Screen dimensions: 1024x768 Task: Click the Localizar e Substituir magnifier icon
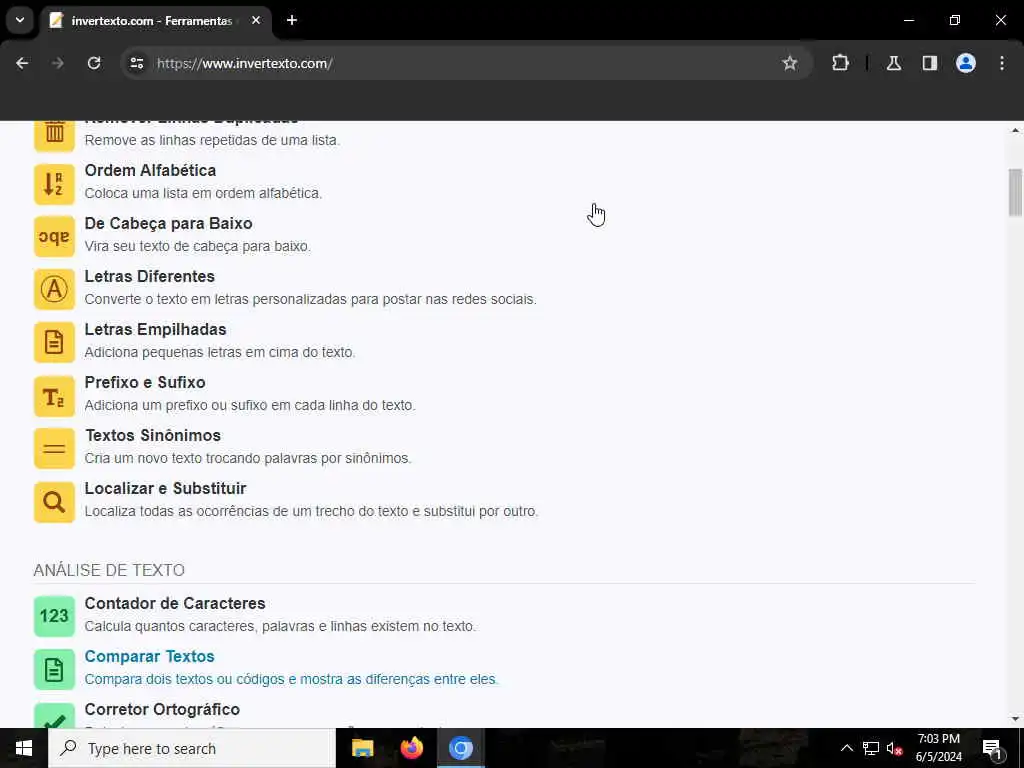click(54, 502)
